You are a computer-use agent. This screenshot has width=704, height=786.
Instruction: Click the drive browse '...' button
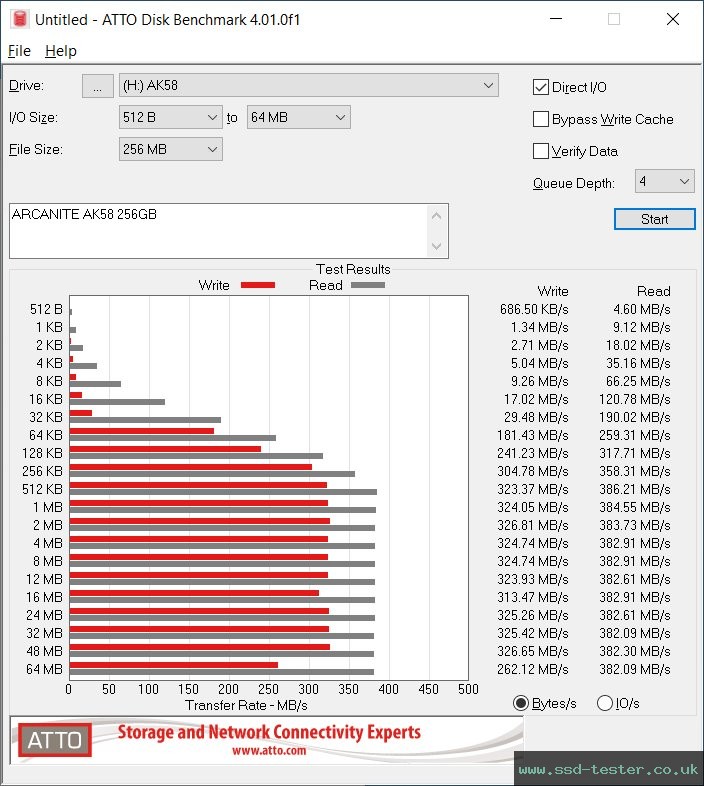98,86
